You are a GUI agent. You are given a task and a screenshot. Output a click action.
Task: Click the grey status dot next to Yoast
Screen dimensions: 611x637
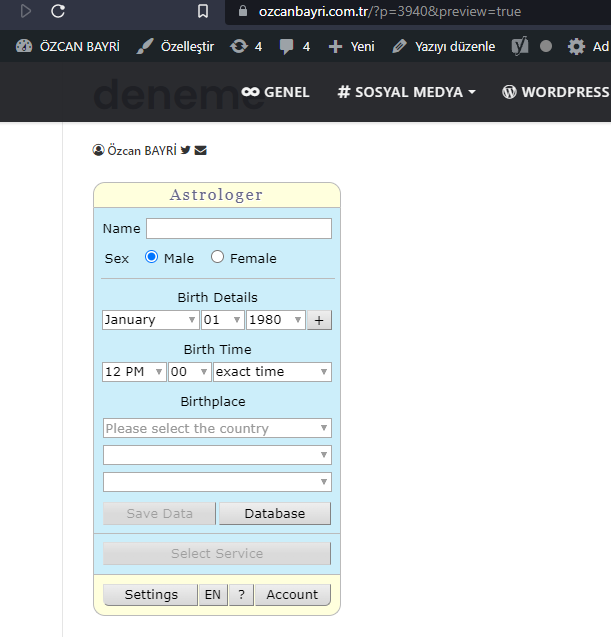point(546,46)
